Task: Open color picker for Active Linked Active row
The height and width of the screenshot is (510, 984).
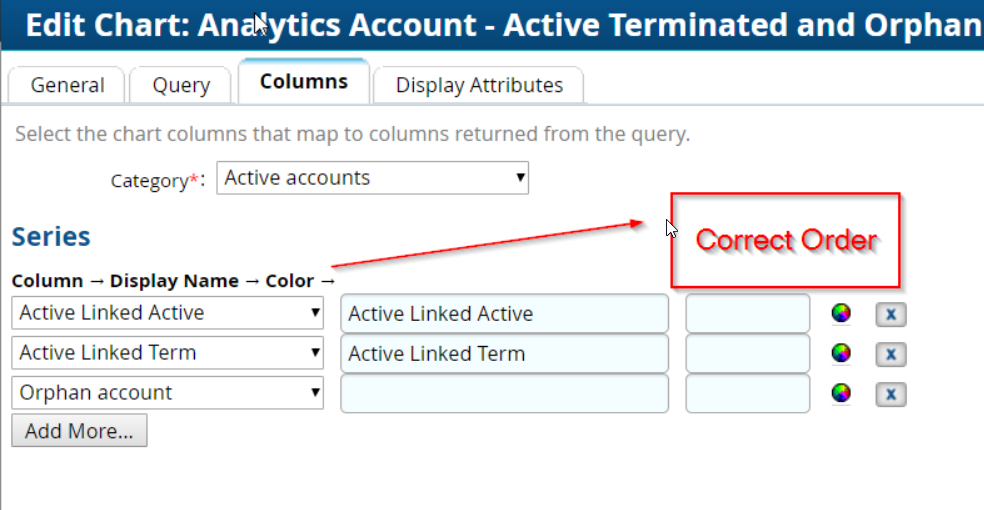Action: tap(841, 314)
